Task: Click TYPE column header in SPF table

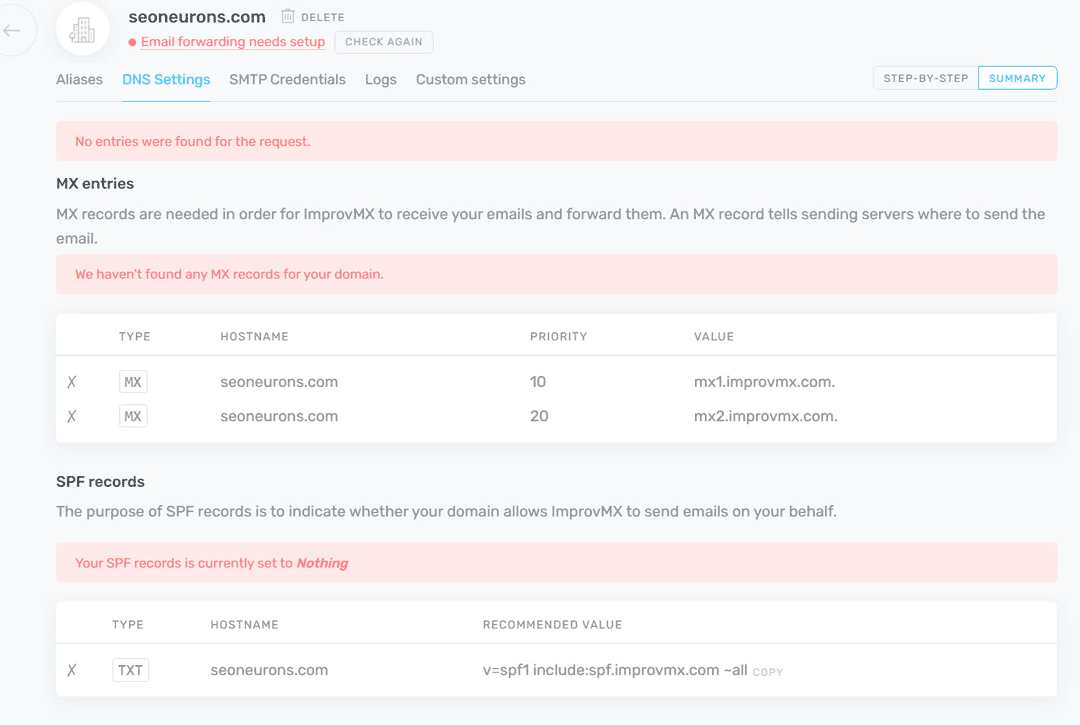Action: click(x=128, y=624)
